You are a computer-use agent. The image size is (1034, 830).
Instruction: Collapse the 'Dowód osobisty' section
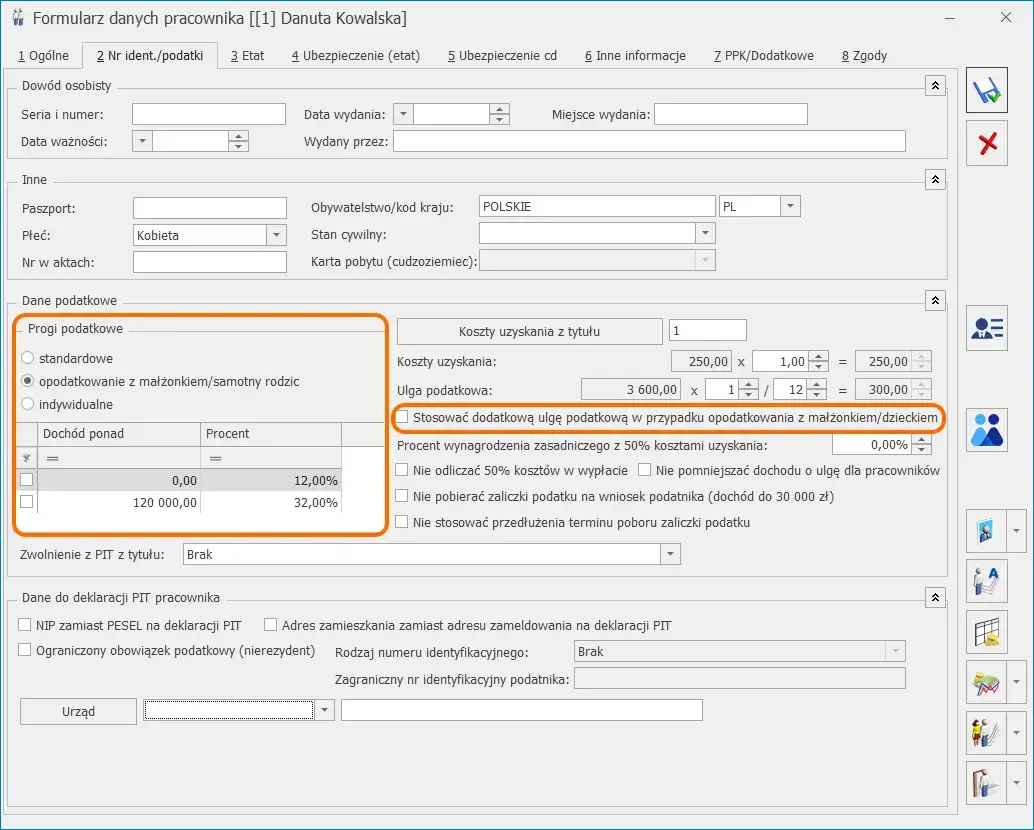935,86
